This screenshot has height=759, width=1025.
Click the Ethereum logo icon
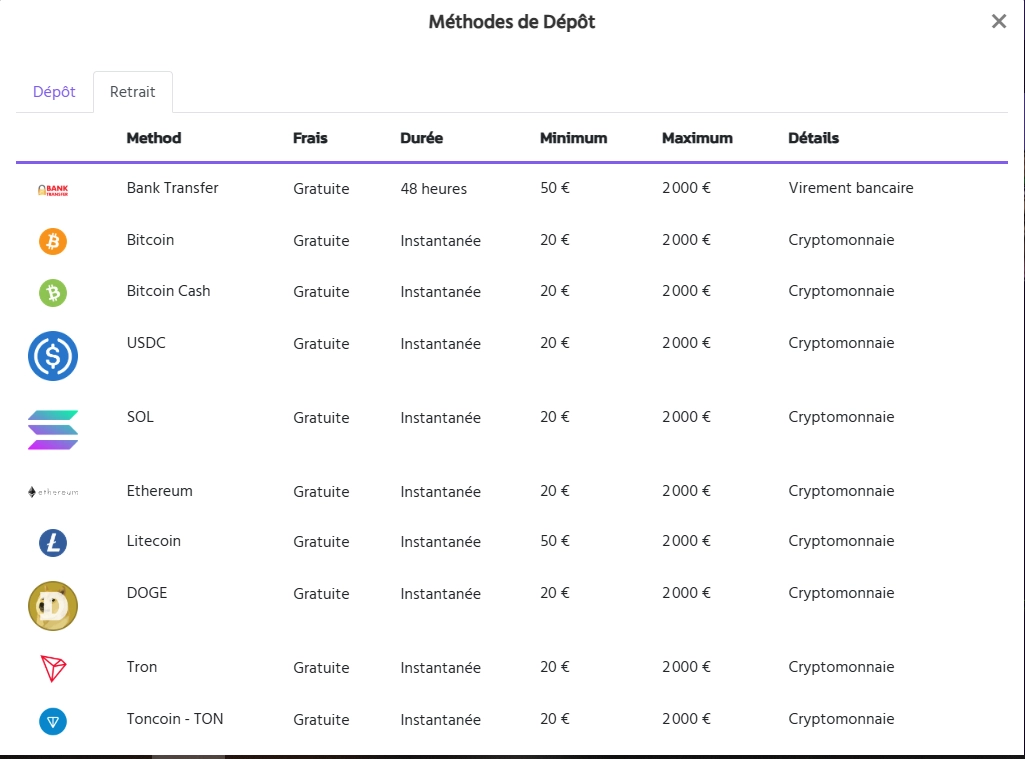(x=53, y=492)
